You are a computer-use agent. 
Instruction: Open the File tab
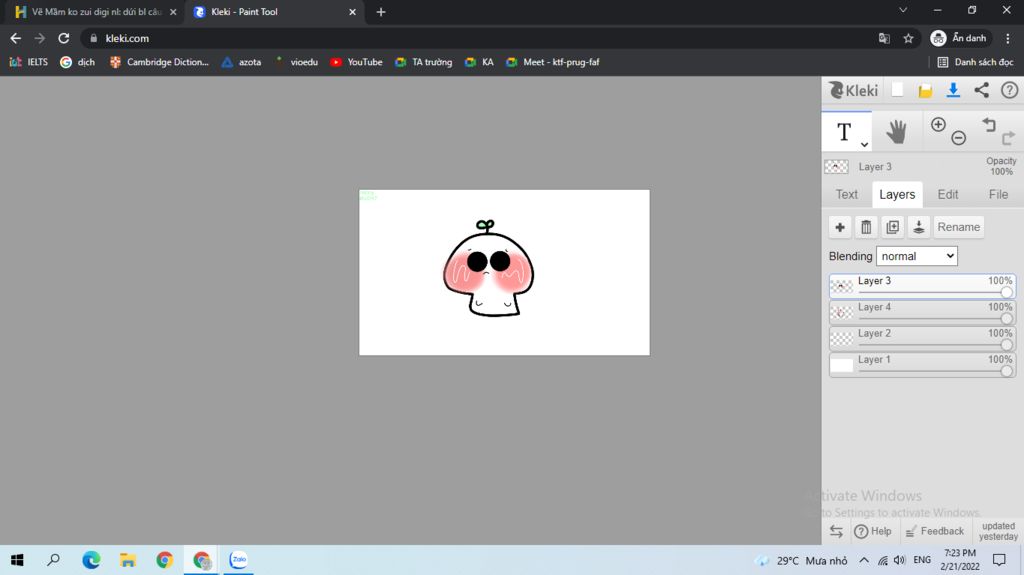(x=998, y=194)
